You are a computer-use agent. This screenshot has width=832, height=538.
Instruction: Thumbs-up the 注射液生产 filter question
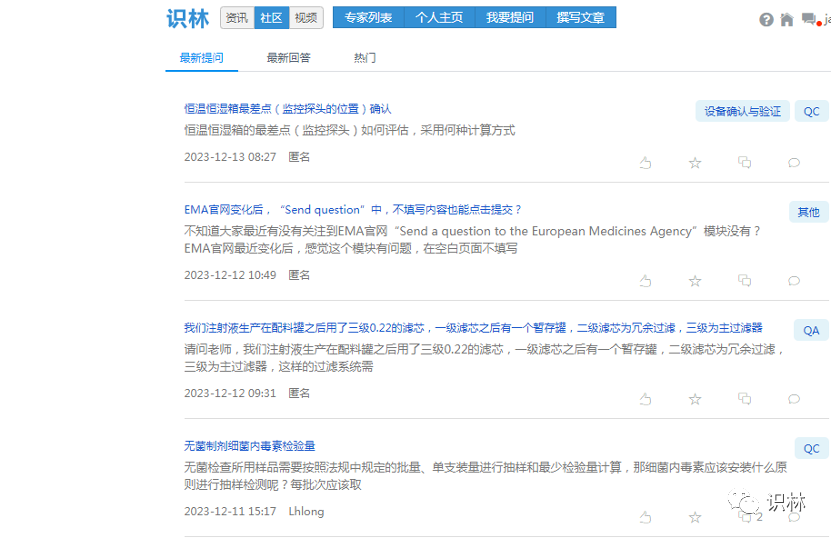(x=645, y=399)
